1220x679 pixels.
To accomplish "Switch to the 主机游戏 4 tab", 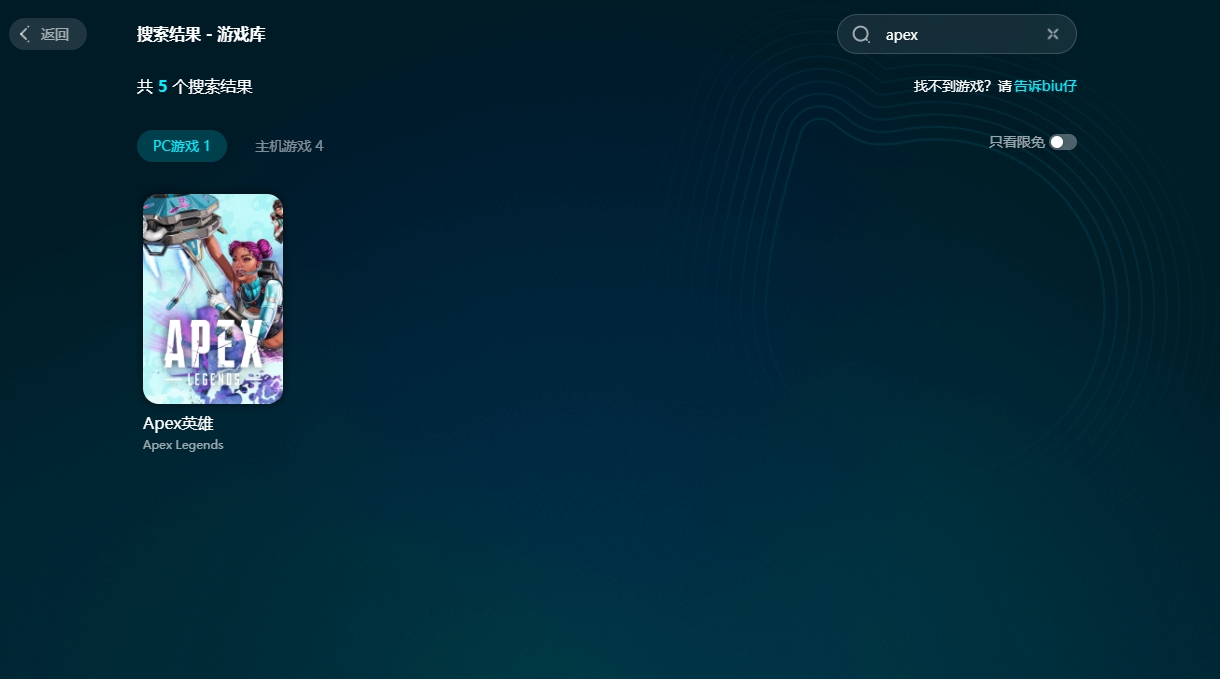I will click(289, 146).
